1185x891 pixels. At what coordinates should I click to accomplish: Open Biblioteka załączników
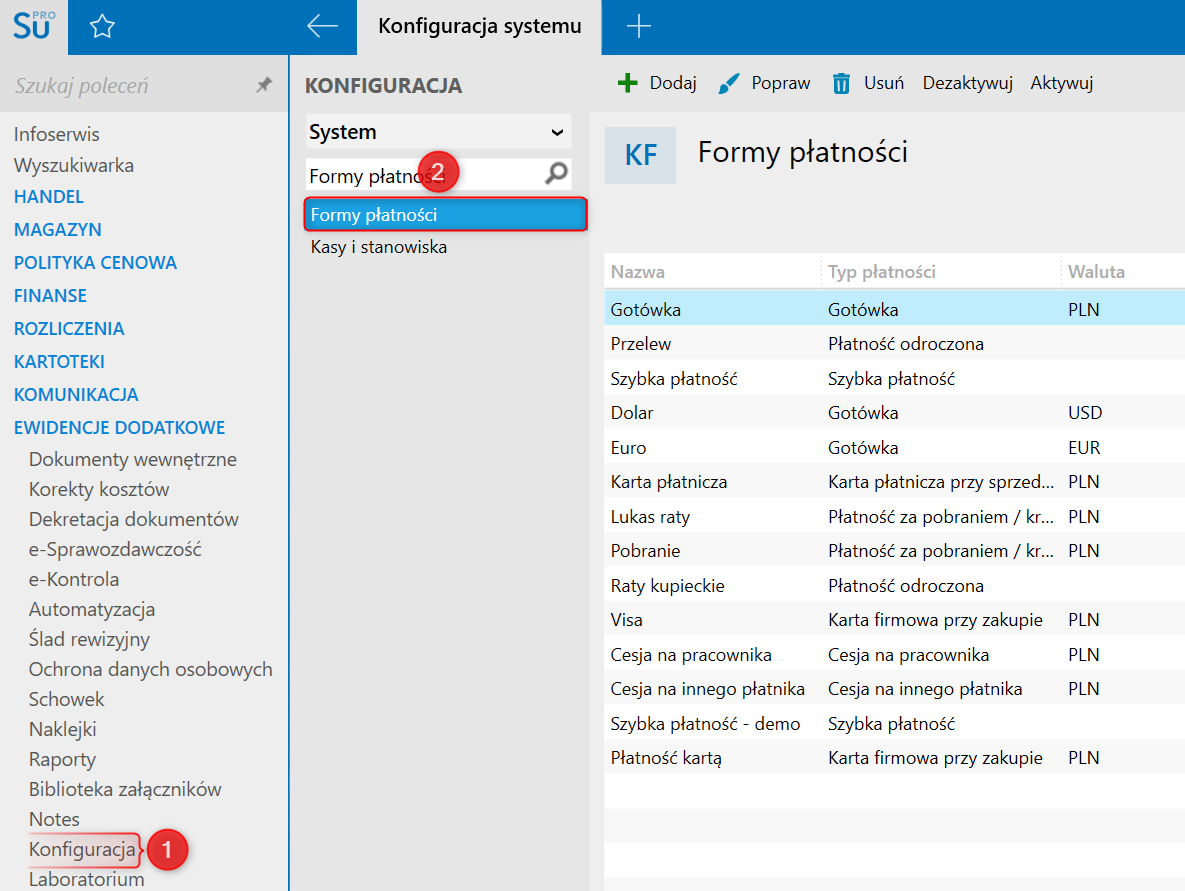[x=125, y=790]
